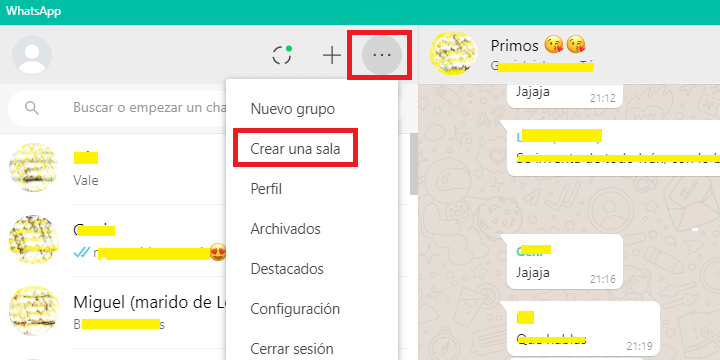This screenshot has height=360, width=720.
Task: Start a new chat with the plus icon
Action: [332, 55]
